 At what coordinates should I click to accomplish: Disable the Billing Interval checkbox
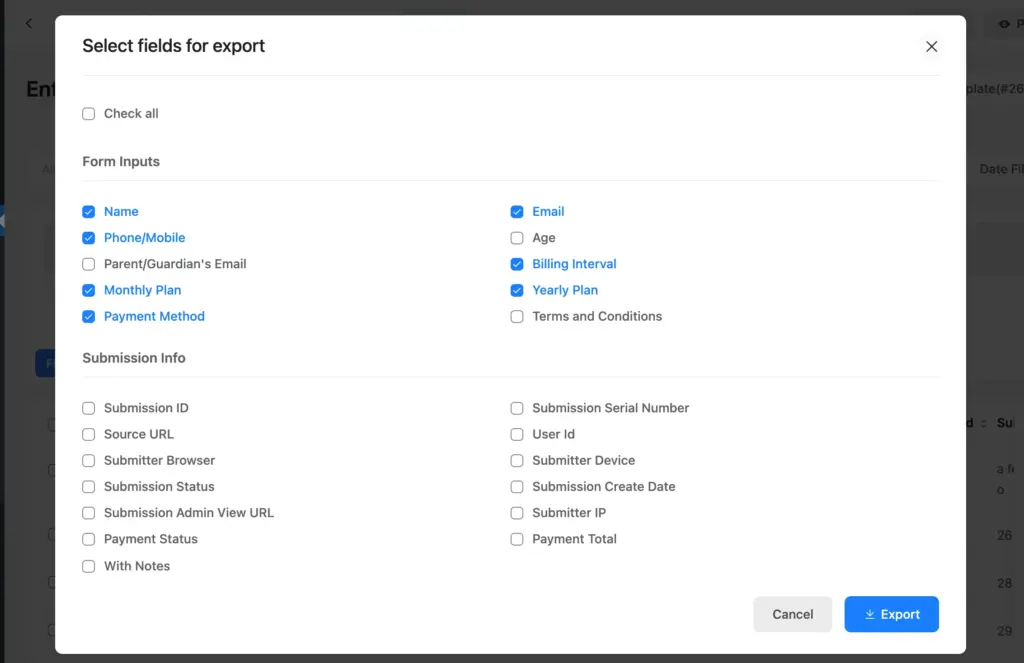tap(516, 264)
